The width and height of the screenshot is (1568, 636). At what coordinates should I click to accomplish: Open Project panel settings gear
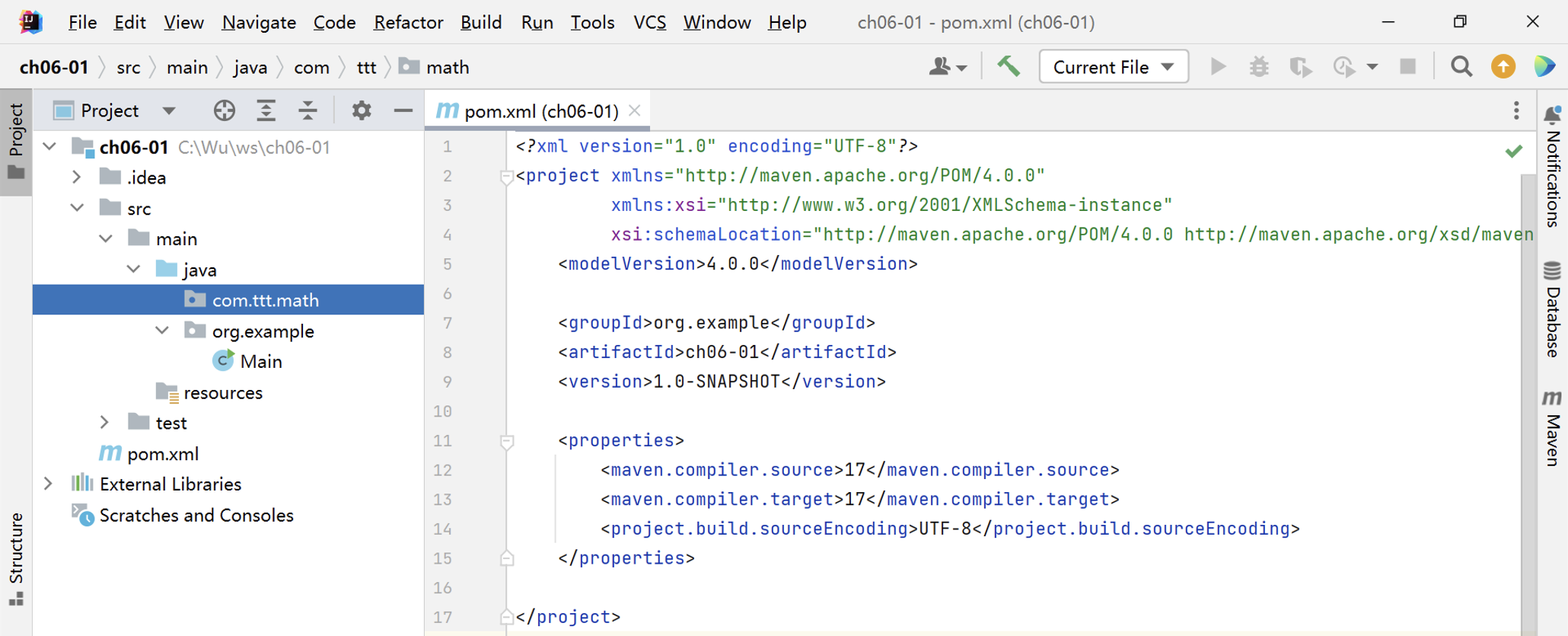coord(362,110)
